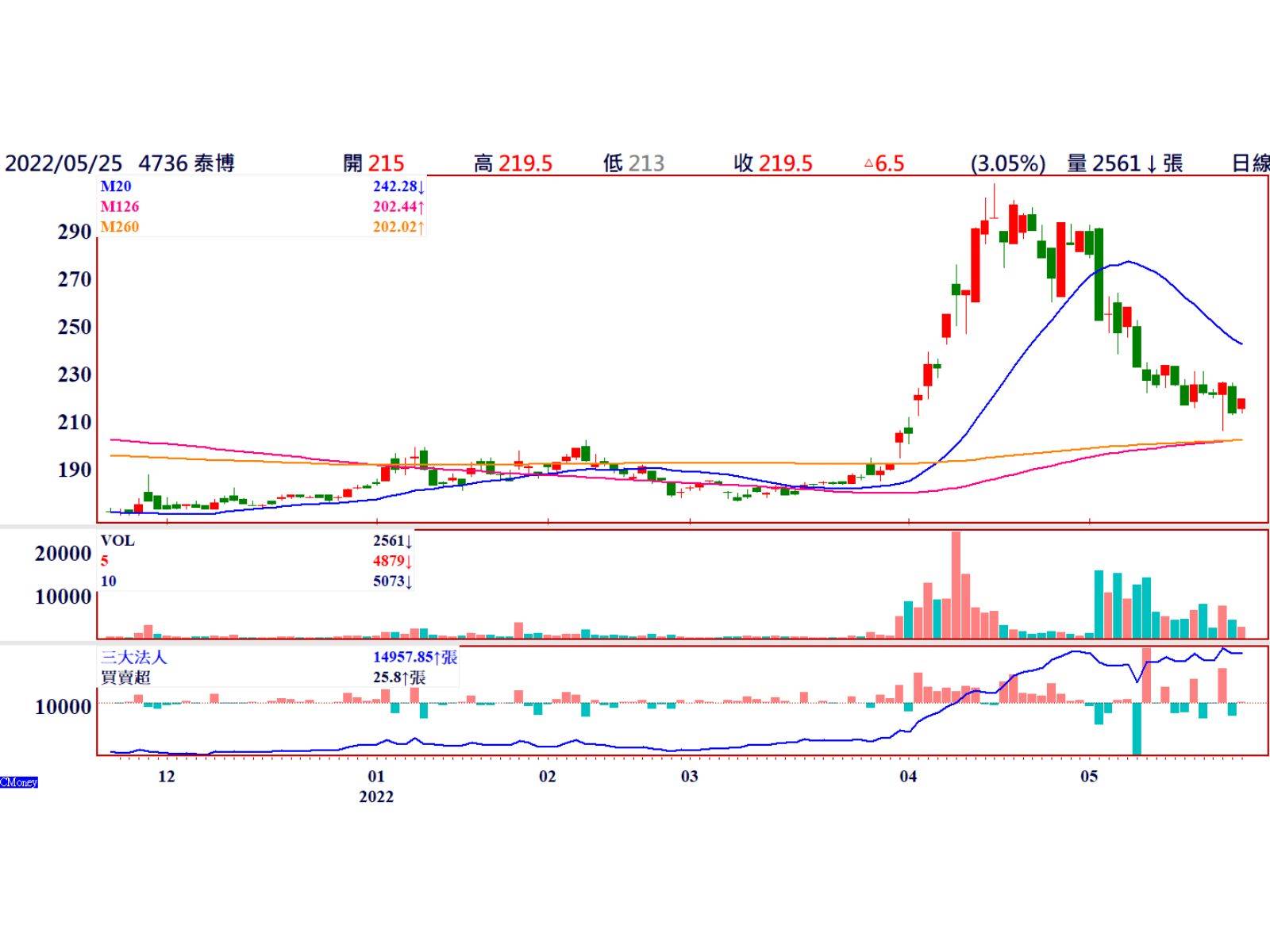This screenshot has width=1270, height=952.
Task: Click the 買賣超 label
Action: tap(125, 678)
